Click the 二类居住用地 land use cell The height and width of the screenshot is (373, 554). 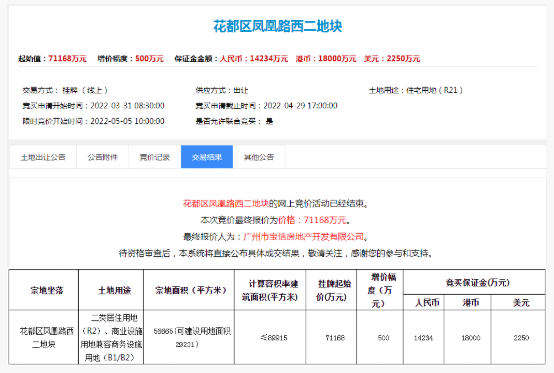tap(111, 338)
